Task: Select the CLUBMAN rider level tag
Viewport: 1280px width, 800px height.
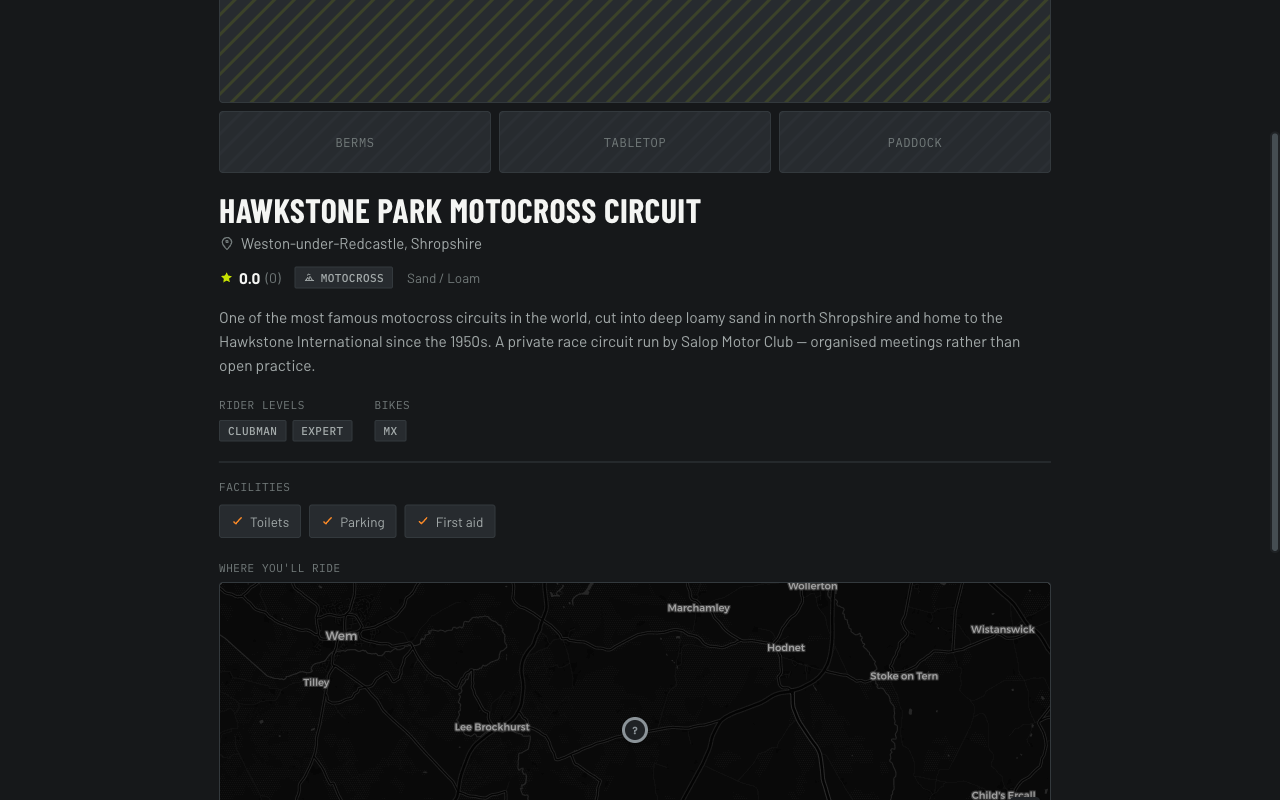Action: pyautogui.click(x=252, y=431)
